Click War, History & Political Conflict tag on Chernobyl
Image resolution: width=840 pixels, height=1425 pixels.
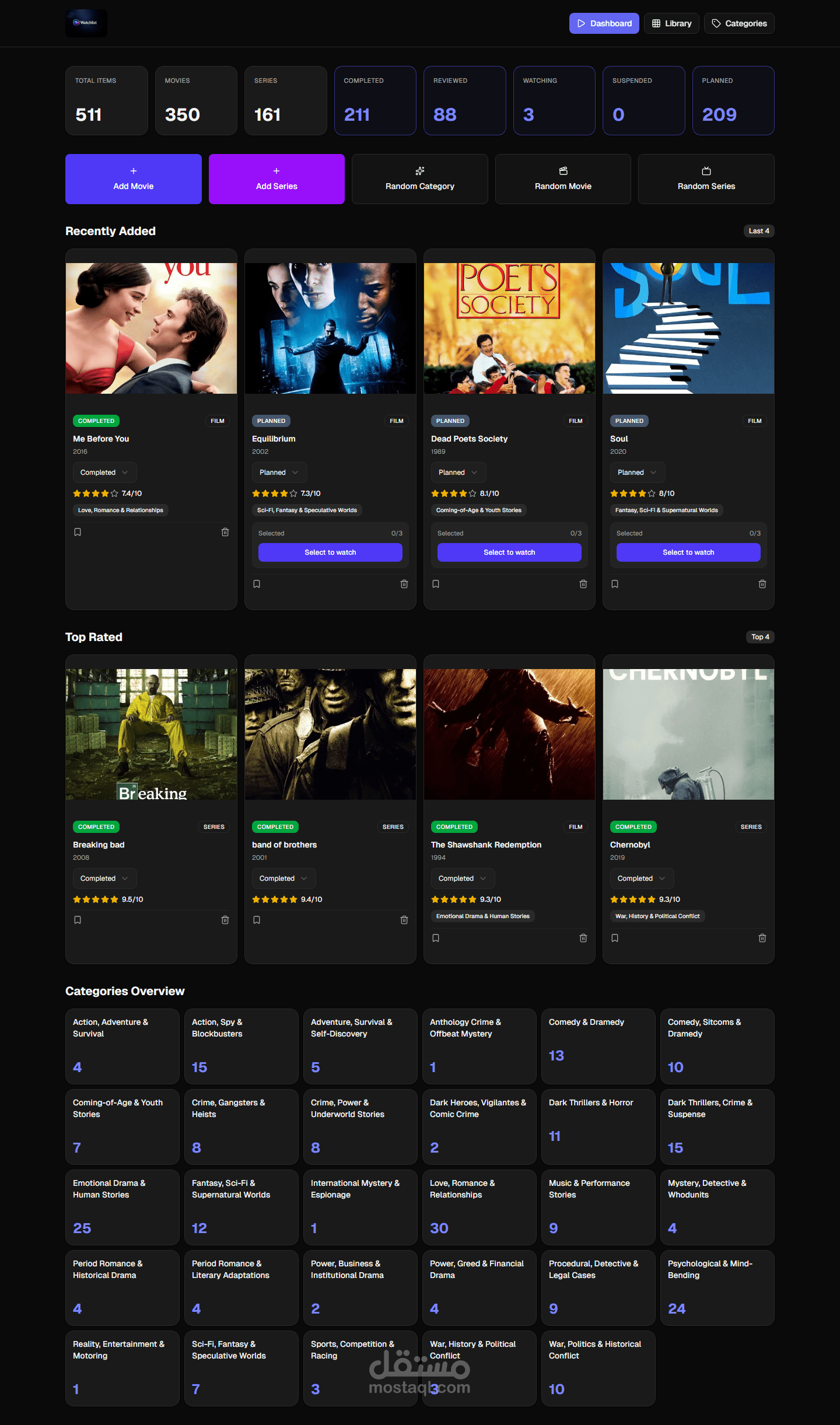tap(657, 916)
